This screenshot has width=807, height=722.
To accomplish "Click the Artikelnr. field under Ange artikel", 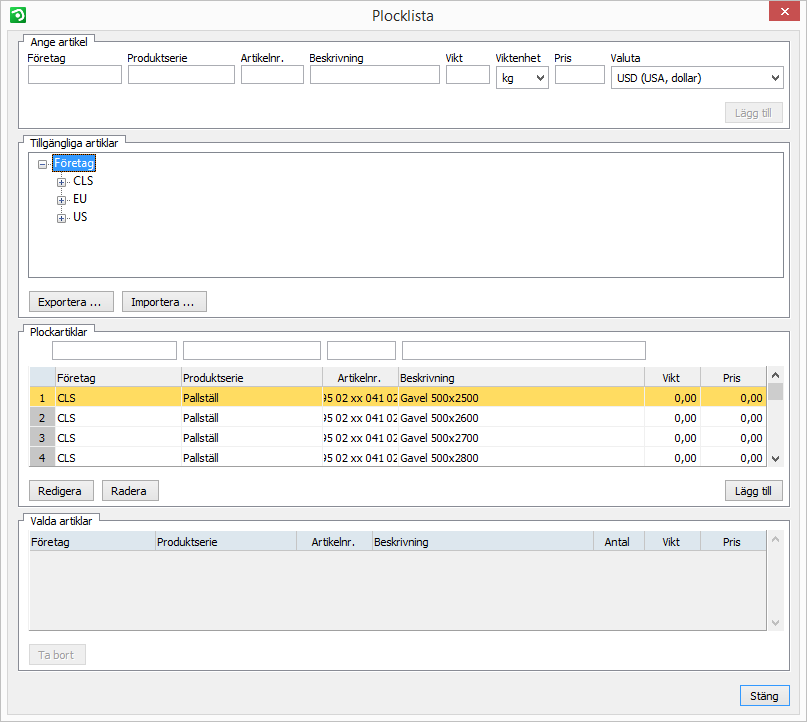I will (x=272, y=75).
